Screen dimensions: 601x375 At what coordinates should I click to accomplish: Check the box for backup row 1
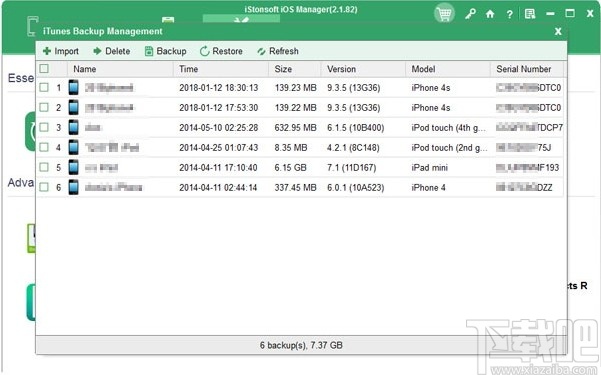coord(44,87)
